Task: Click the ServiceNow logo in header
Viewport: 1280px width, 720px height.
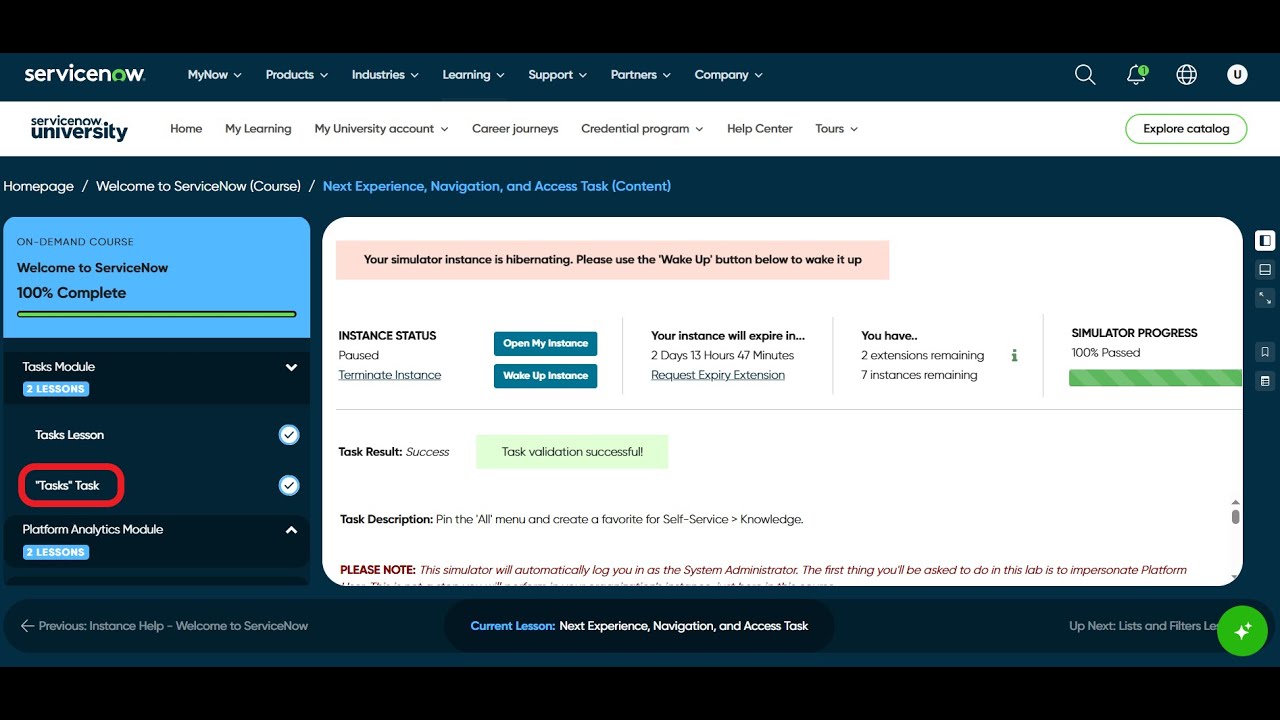Action: 85,74
